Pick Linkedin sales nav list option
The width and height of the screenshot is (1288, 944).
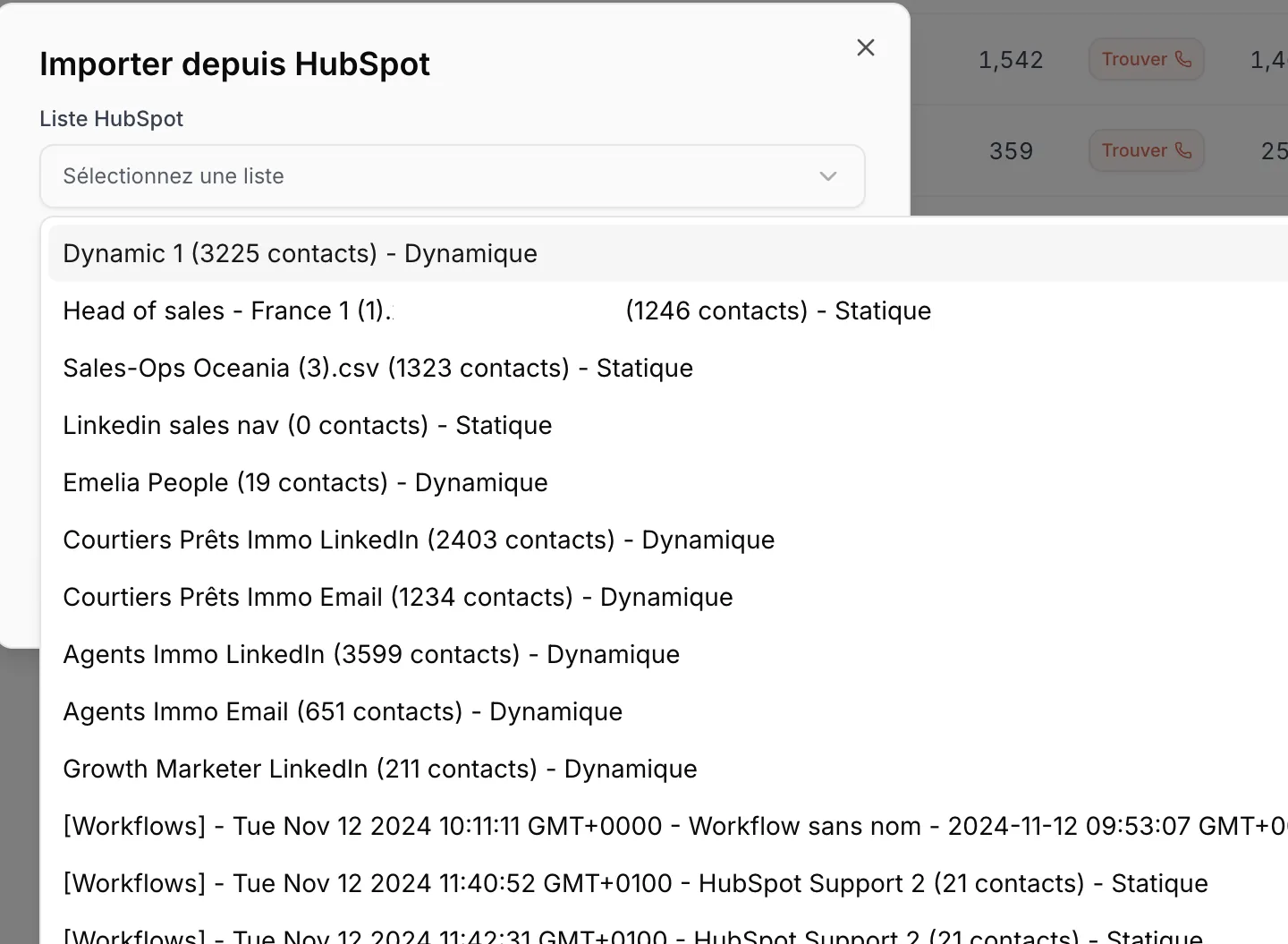point(668,425)
